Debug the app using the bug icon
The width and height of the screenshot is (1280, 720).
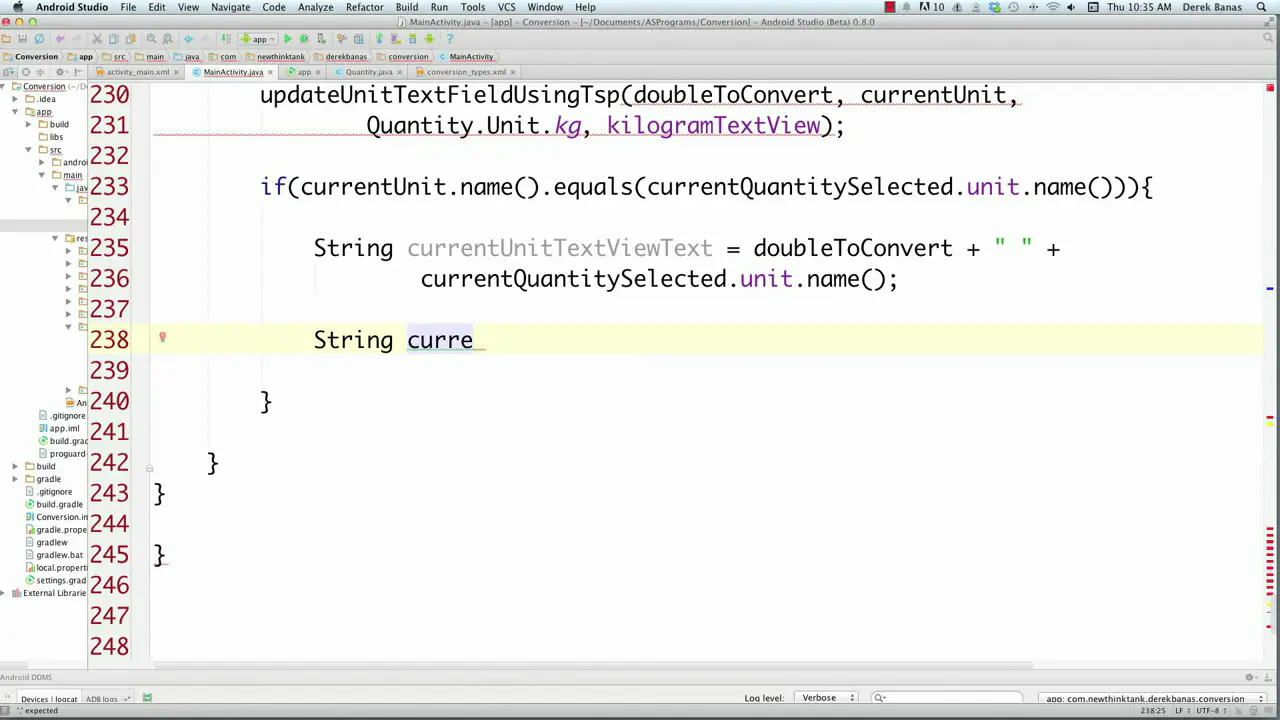click(304, 39)
